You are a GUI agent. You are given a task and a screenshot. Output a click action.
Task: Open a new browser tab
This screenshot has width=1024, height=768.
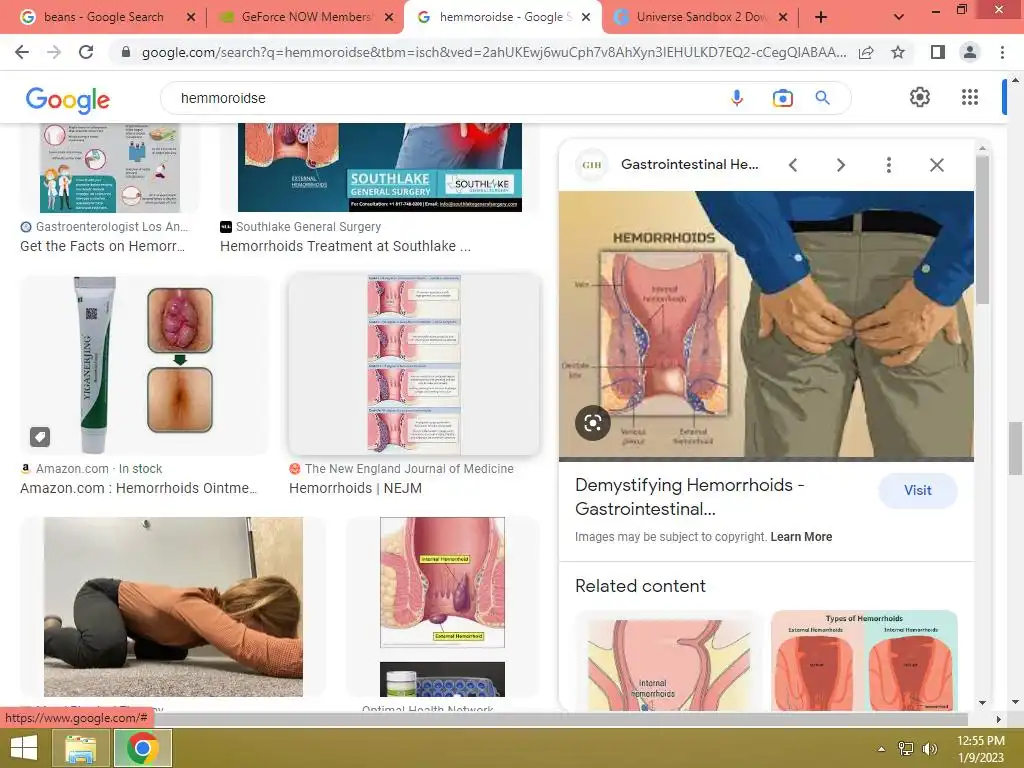point(821,18)
